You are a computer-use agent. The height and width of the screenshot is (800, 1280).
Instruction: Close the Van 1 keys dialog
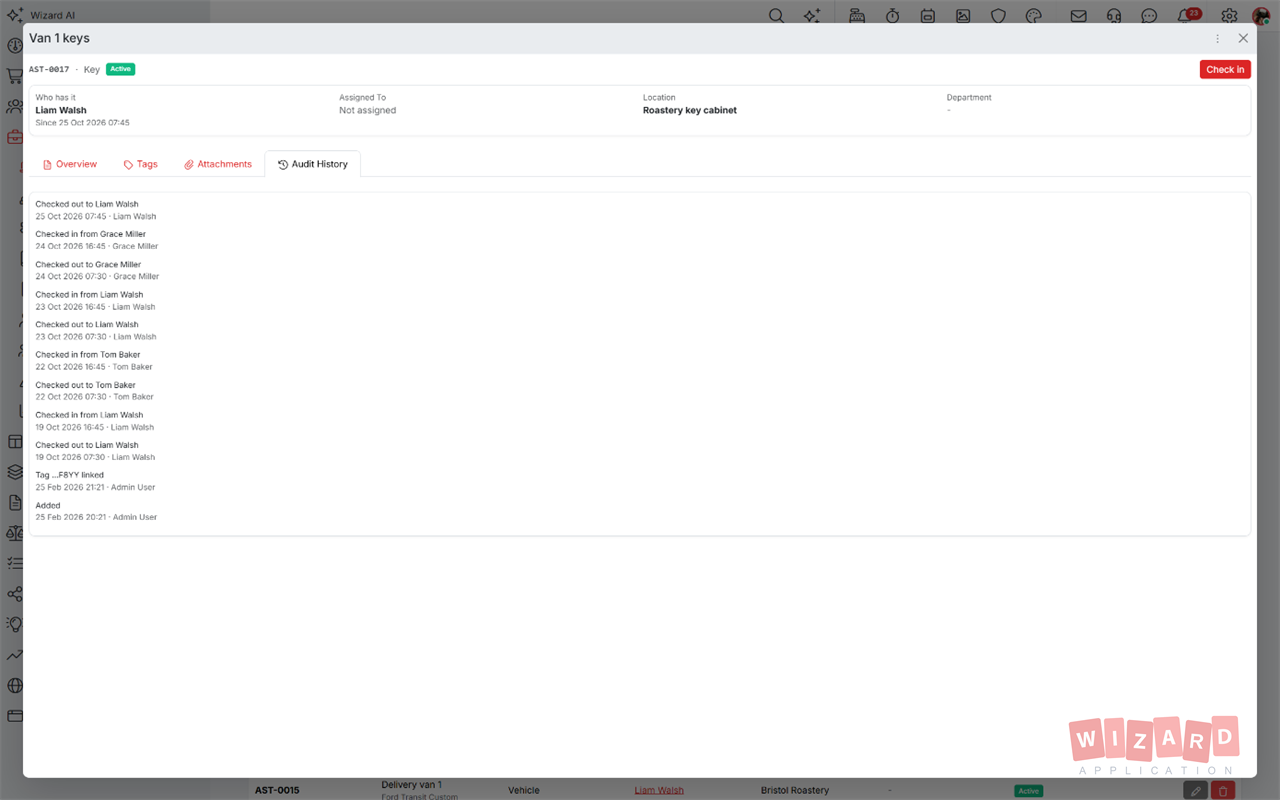1243,38
